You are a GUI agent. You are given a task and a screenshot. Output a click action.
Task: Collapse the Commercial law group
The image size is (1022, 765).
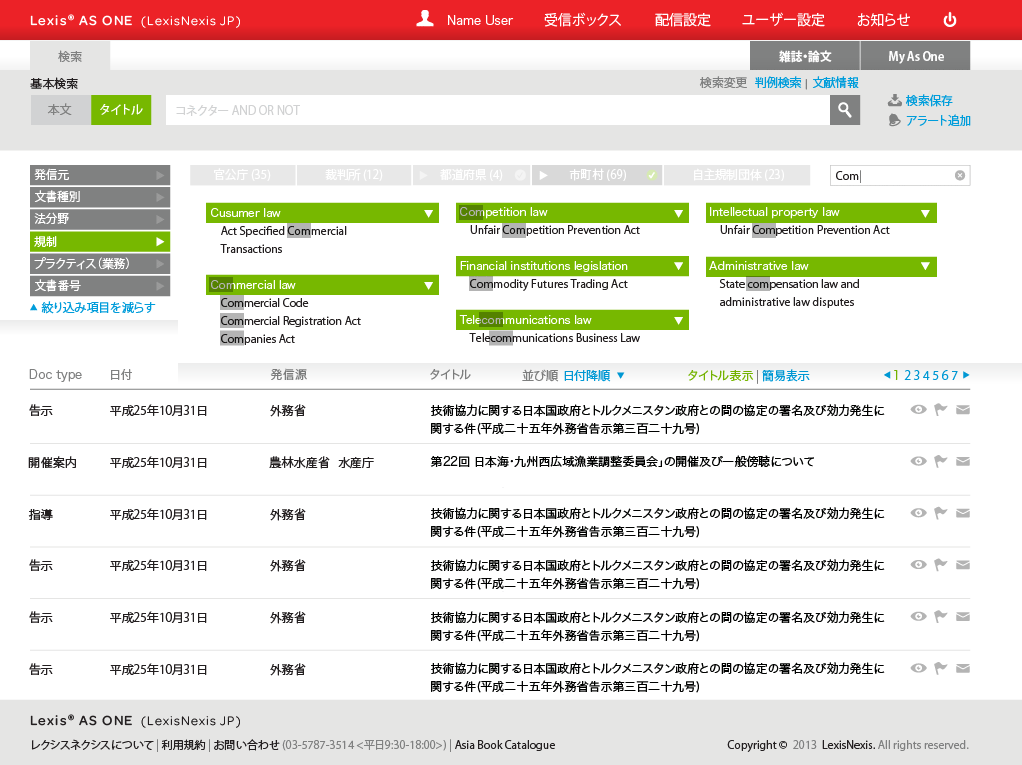click(x=428, y=285)
